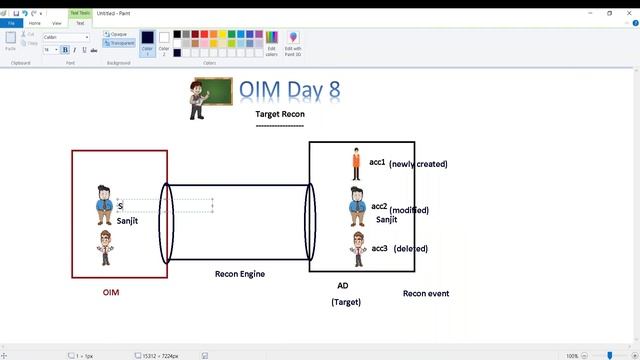Set the text background to Transparent
Screen dimensions: 640x360
(x=118, y=43)
